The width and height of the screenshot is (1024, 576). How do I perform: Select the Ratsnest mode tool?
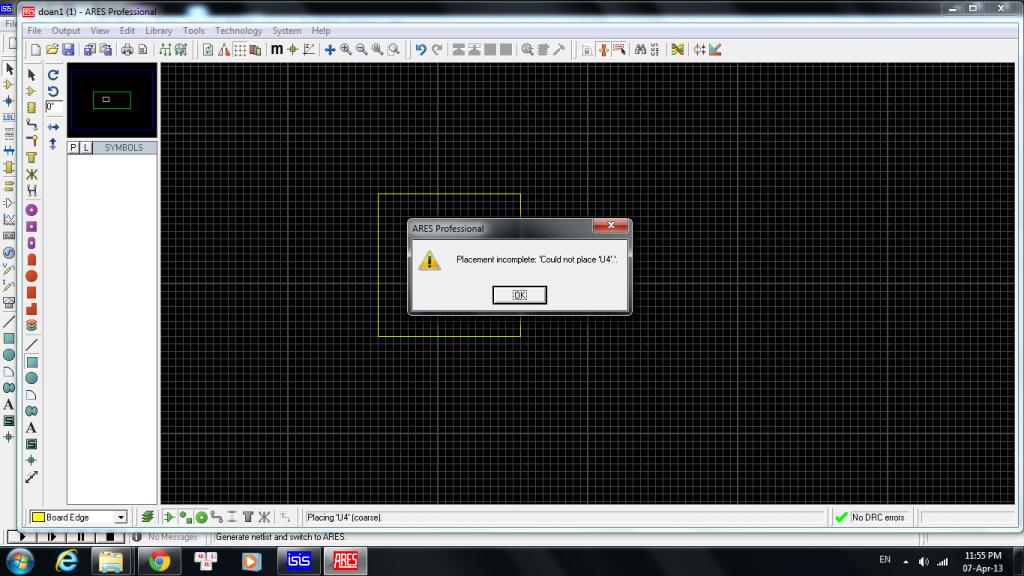tap(31, 174)
